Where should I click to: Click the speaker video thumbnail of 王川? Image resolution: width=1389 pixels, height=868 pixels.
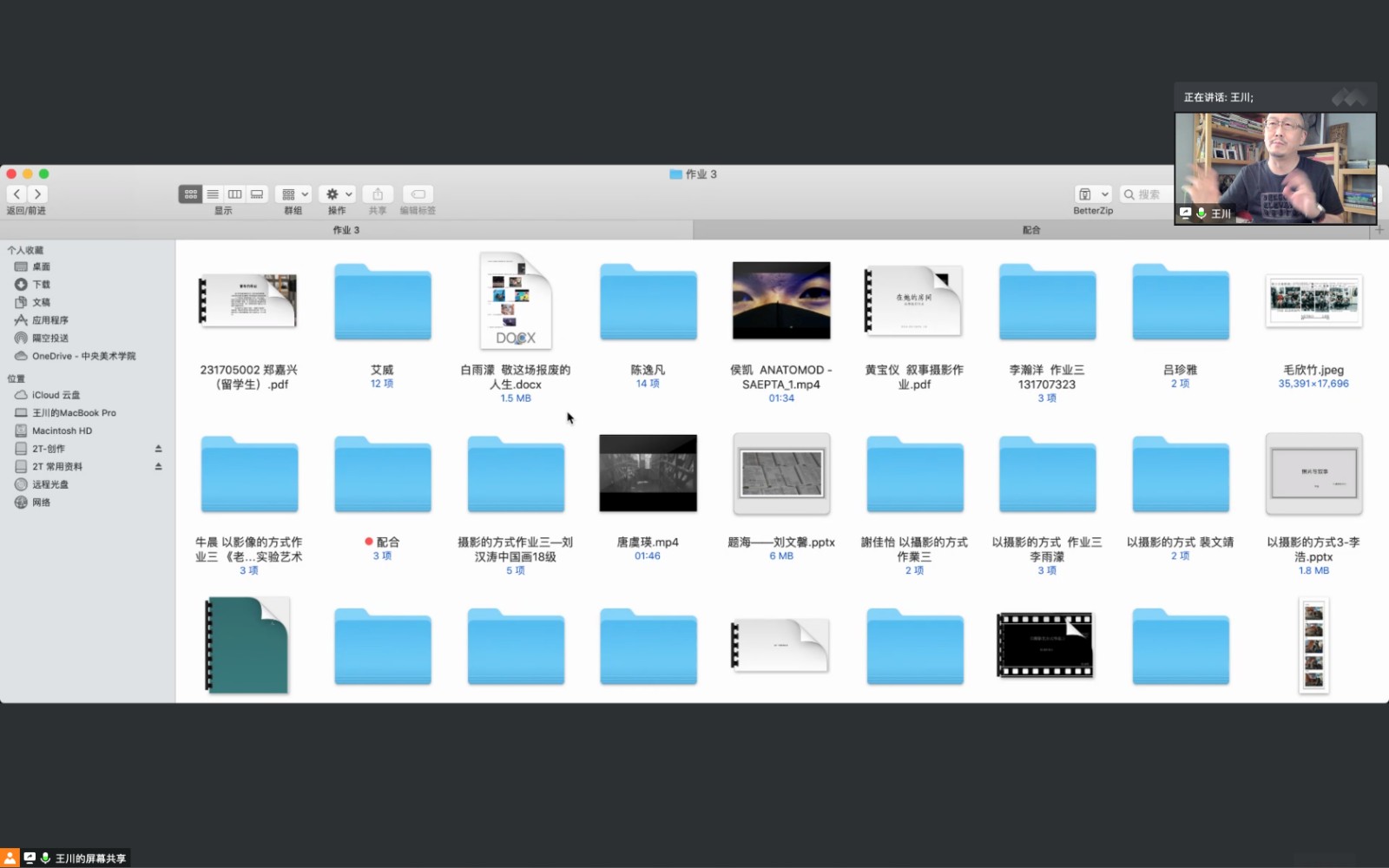(1275, 168)
